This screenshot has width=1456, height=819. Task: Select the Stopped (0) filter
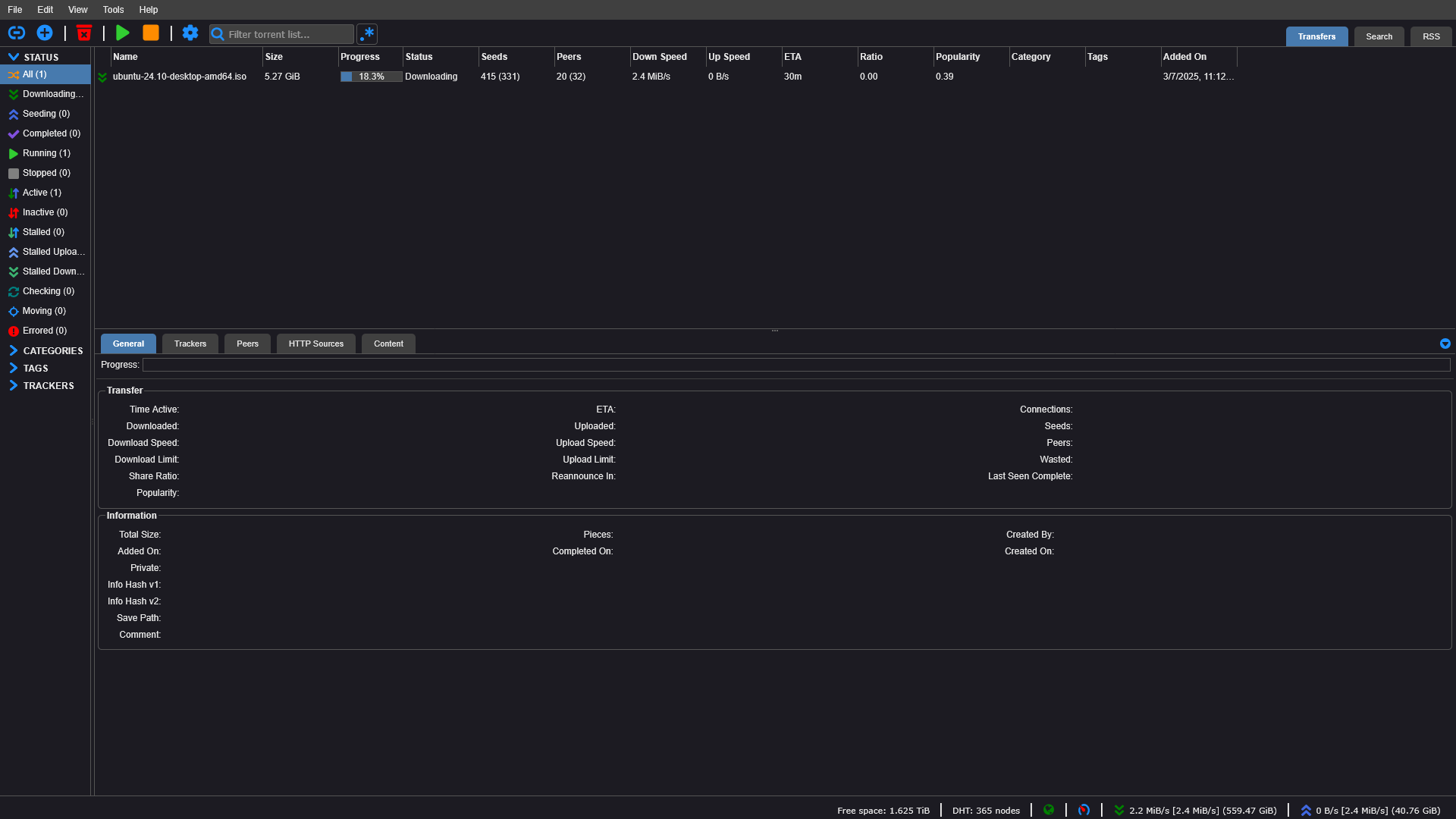tap(45, 173)
